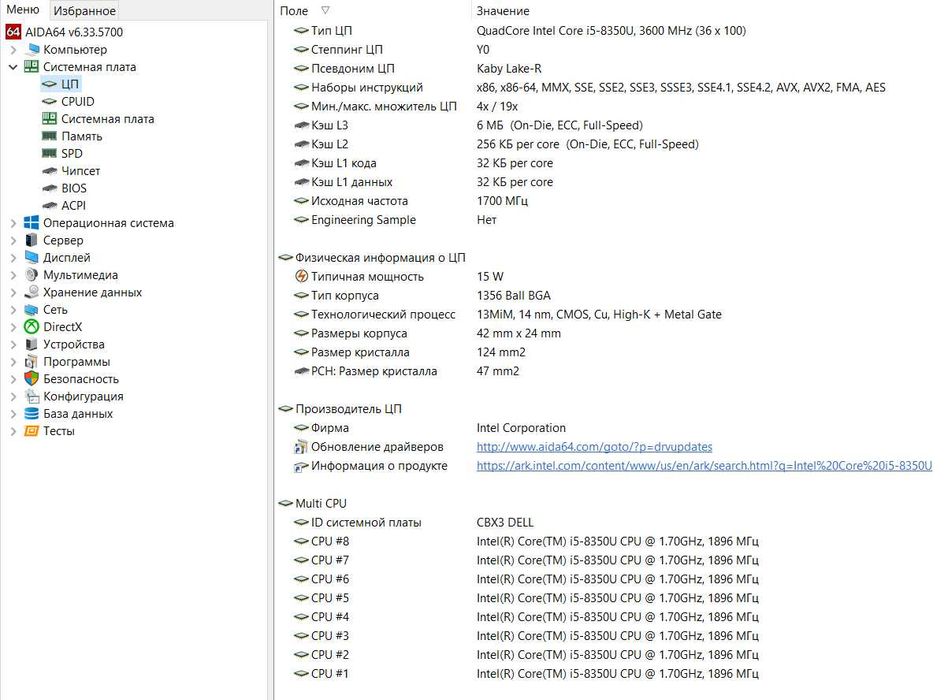Expand the Мультимедиа tree node
948x700 pixels.
[x=13, y=275]
